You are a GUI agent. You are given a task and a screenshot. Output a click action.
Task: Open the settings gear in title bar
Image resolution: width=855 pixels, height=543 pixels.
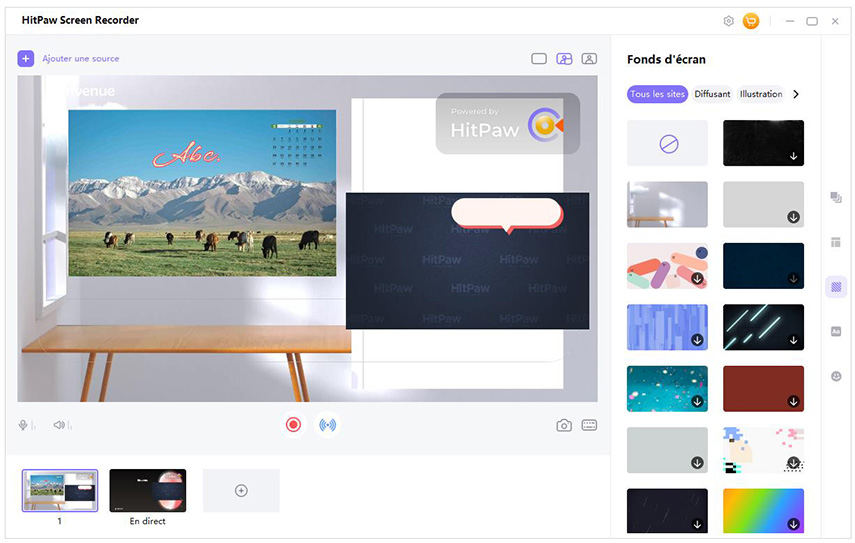(x=728, y=21)
